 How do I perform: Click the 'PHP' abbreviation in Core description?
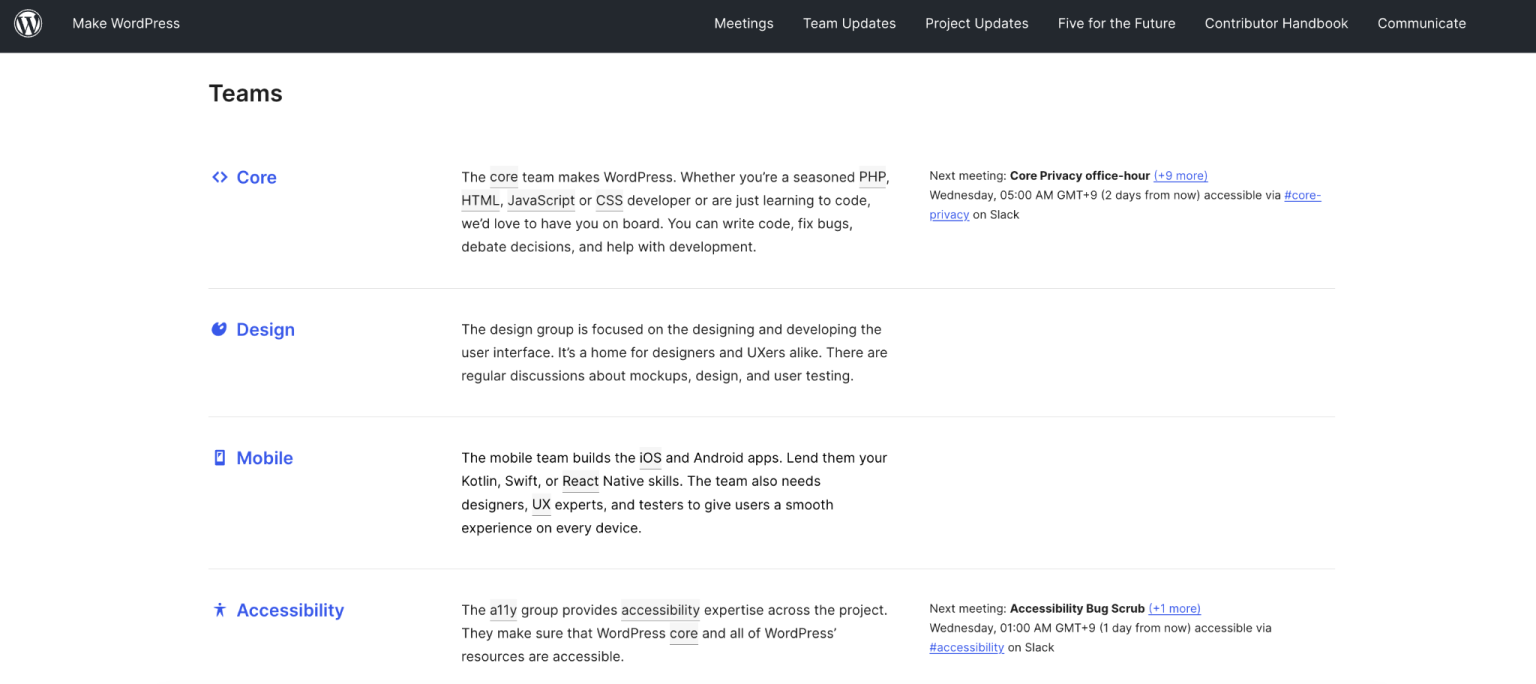coord(872,177)
